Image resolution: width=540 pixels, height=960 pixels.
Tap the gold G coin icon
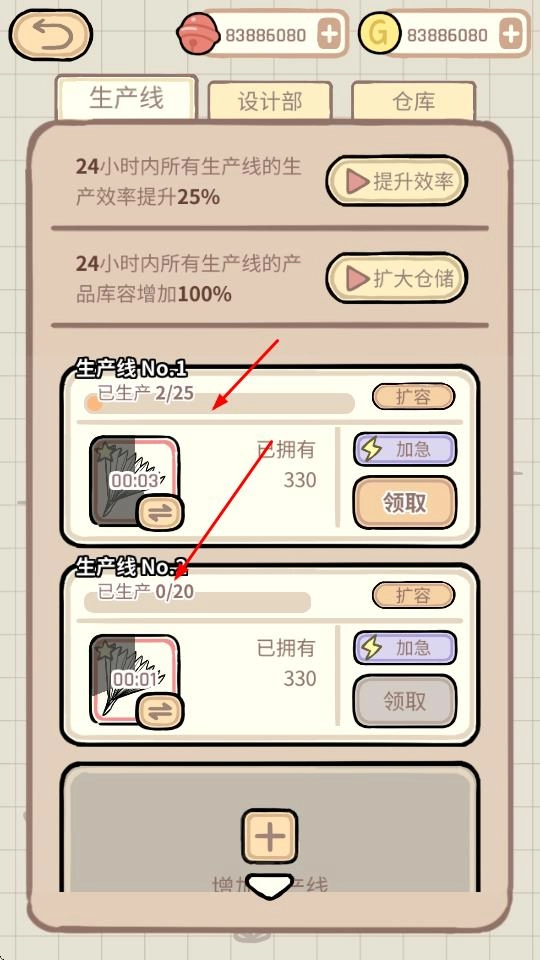pos(380,34)
